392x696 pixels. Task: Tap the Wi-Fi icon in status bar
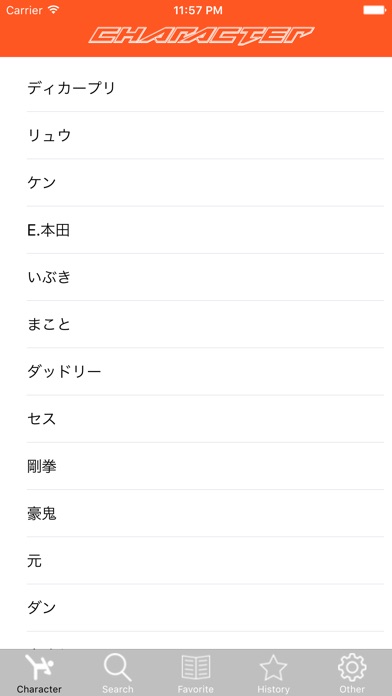[54, 10]
